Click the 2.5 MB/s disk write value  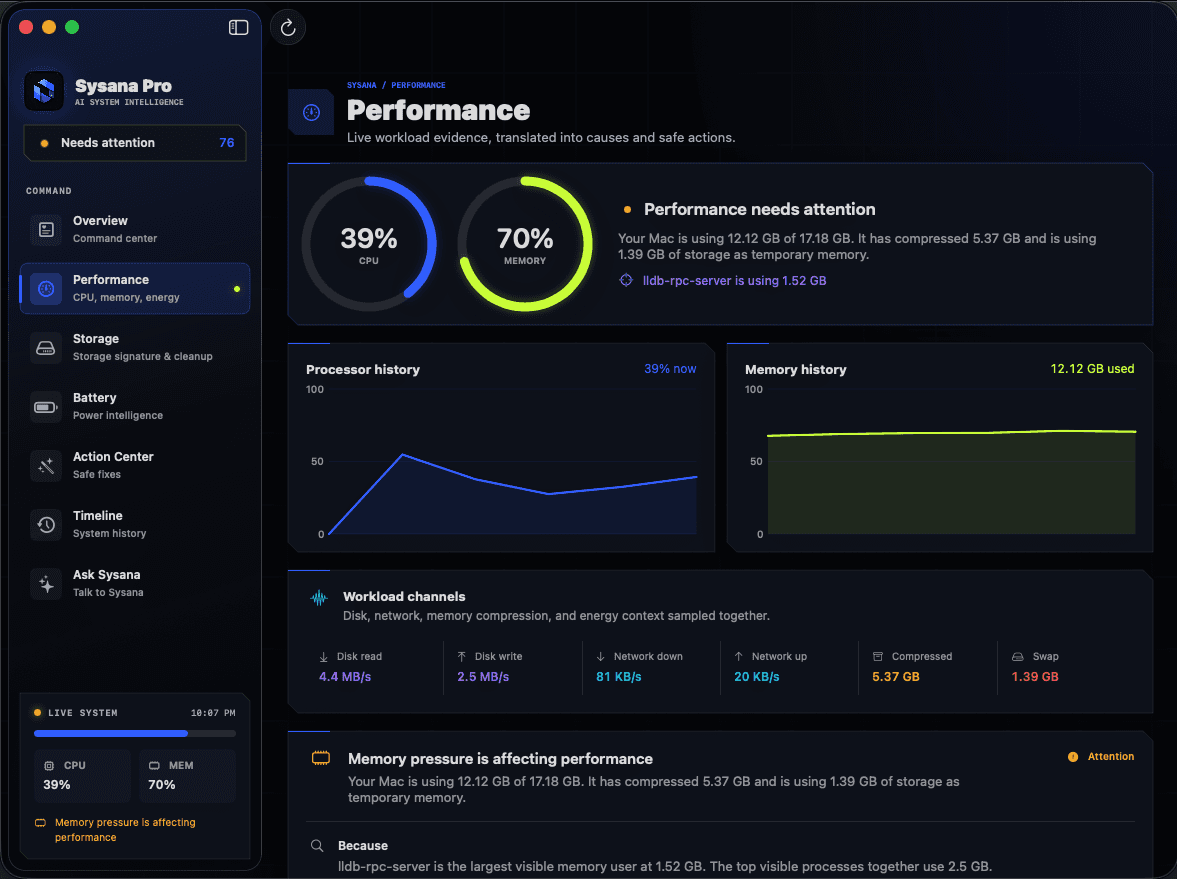(x=483, y=677)
